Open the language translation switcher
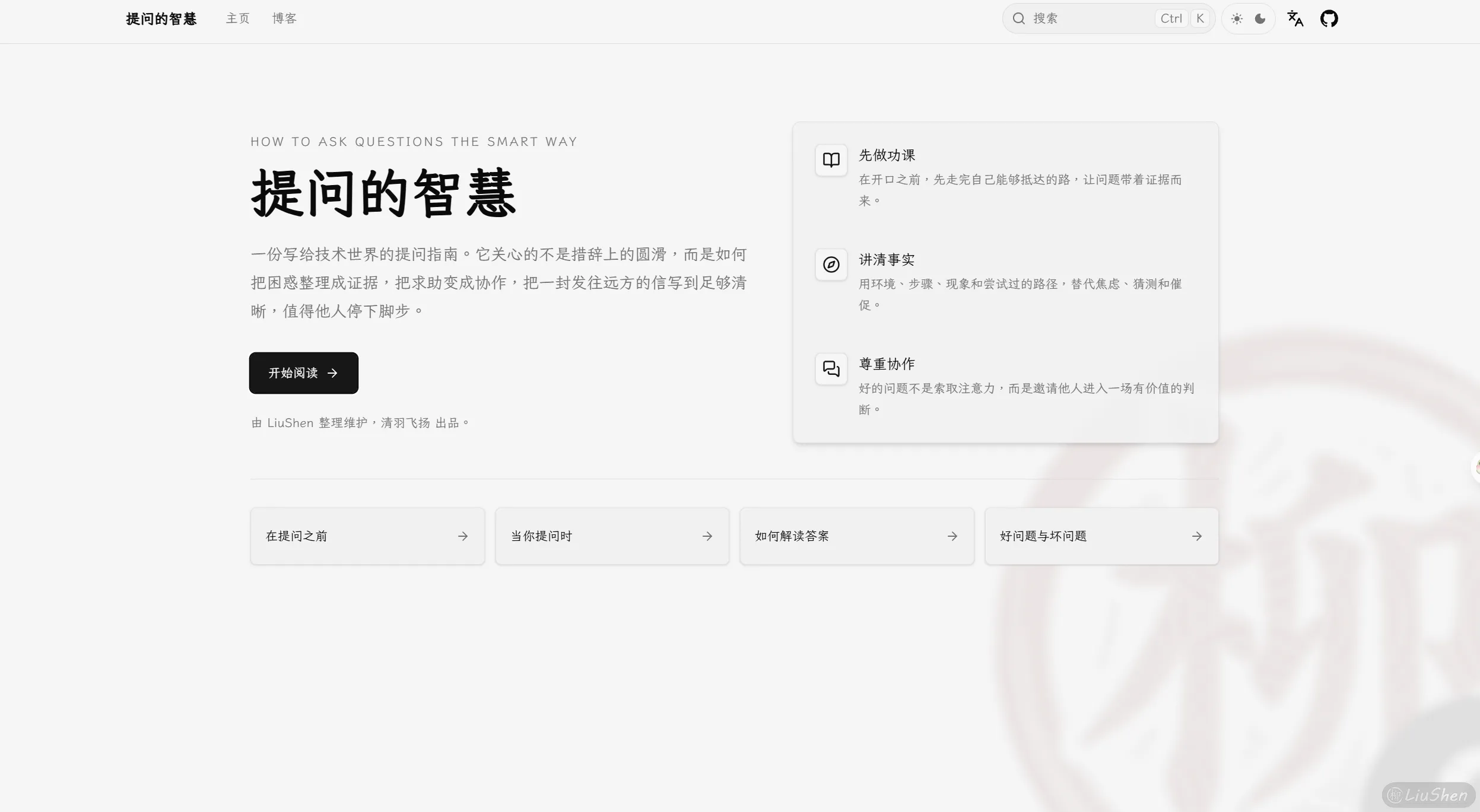 [x=1295, y=18]
